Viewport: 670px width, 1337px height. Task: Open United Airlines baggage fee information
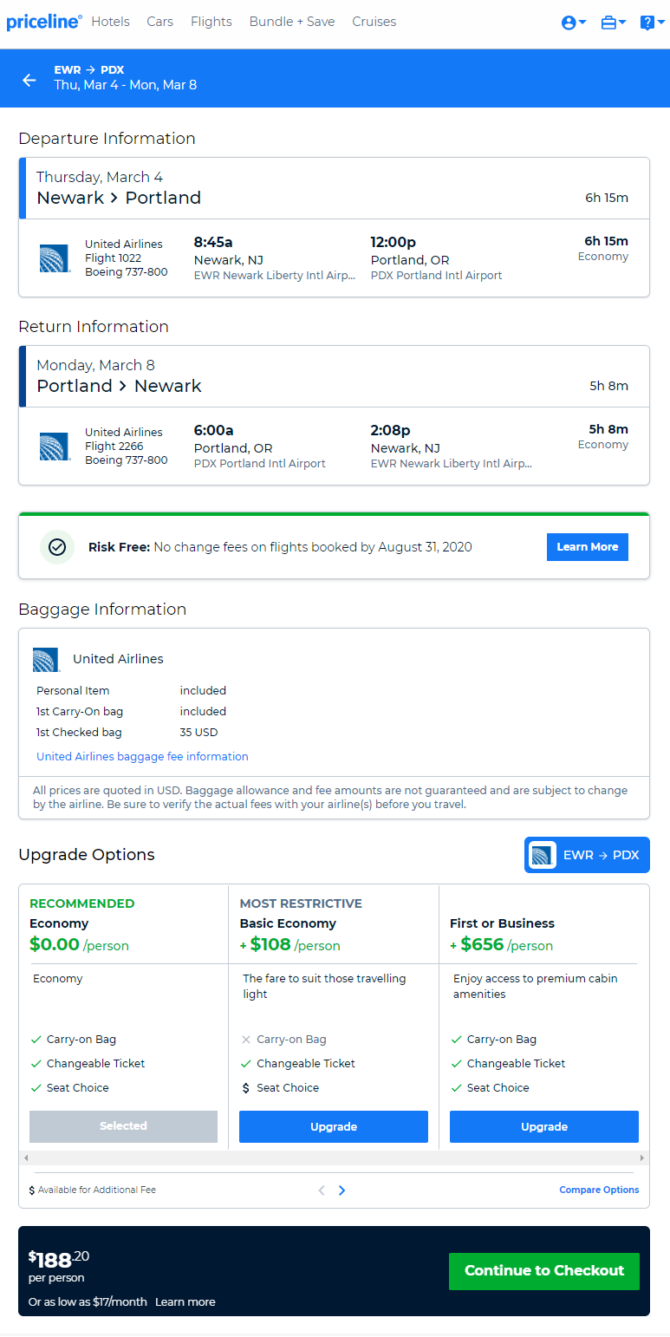click(x=142, y=756)
